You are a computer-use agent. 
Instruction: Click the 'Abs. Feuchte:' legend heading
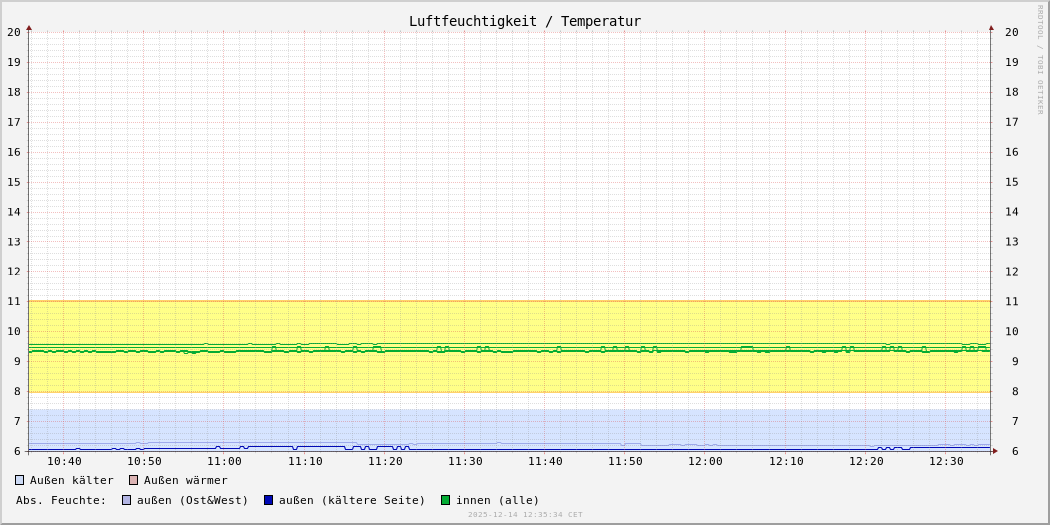click(61, 500)
